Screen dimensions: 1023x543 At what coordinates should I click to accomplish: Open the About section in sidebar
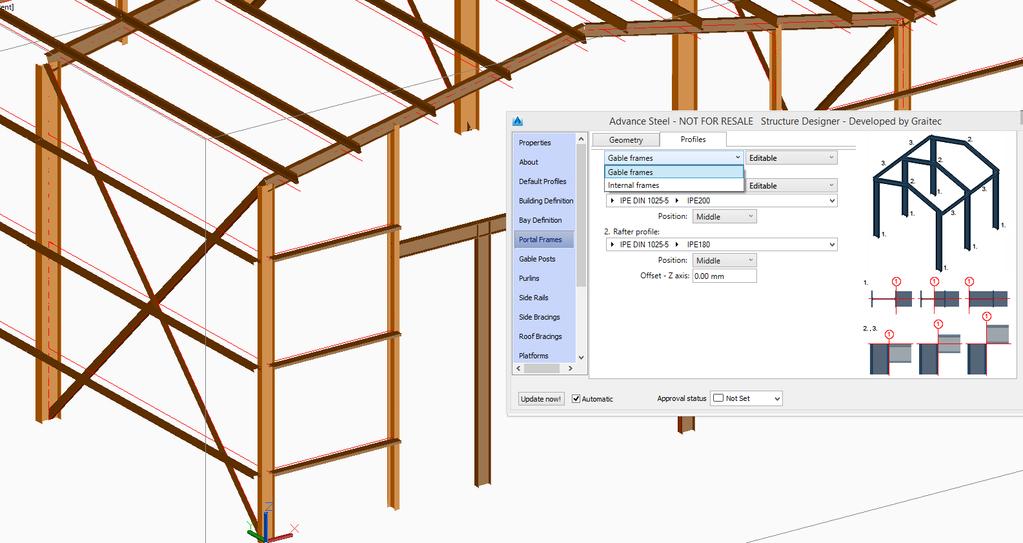pos(528,162)
